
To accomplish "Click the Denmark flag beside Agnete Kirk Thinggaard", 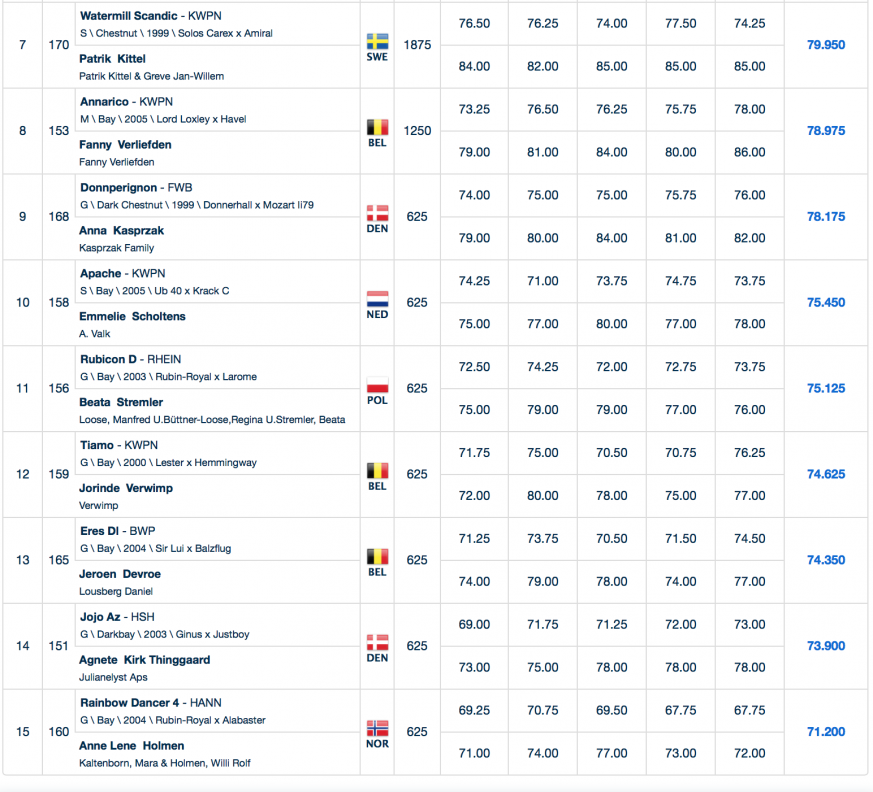I will point(377,643).
